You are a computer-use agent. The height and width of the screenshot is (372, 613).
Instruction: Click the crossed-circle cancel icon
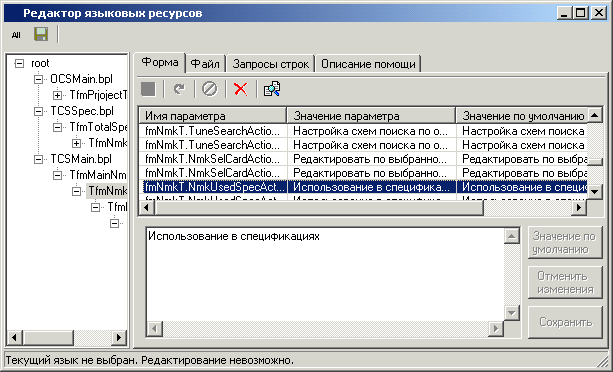point(210,89)
